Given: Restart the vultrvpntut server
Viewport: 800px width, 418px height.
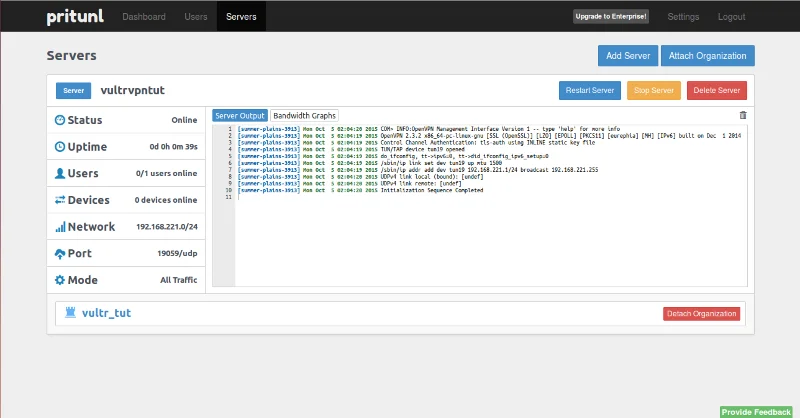Looking at the screenshot, I should coord(590,90).
